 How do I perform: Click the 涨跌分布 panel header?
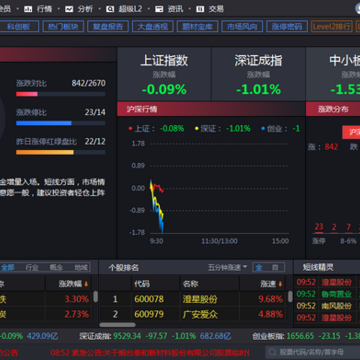[x=333, y=109]
